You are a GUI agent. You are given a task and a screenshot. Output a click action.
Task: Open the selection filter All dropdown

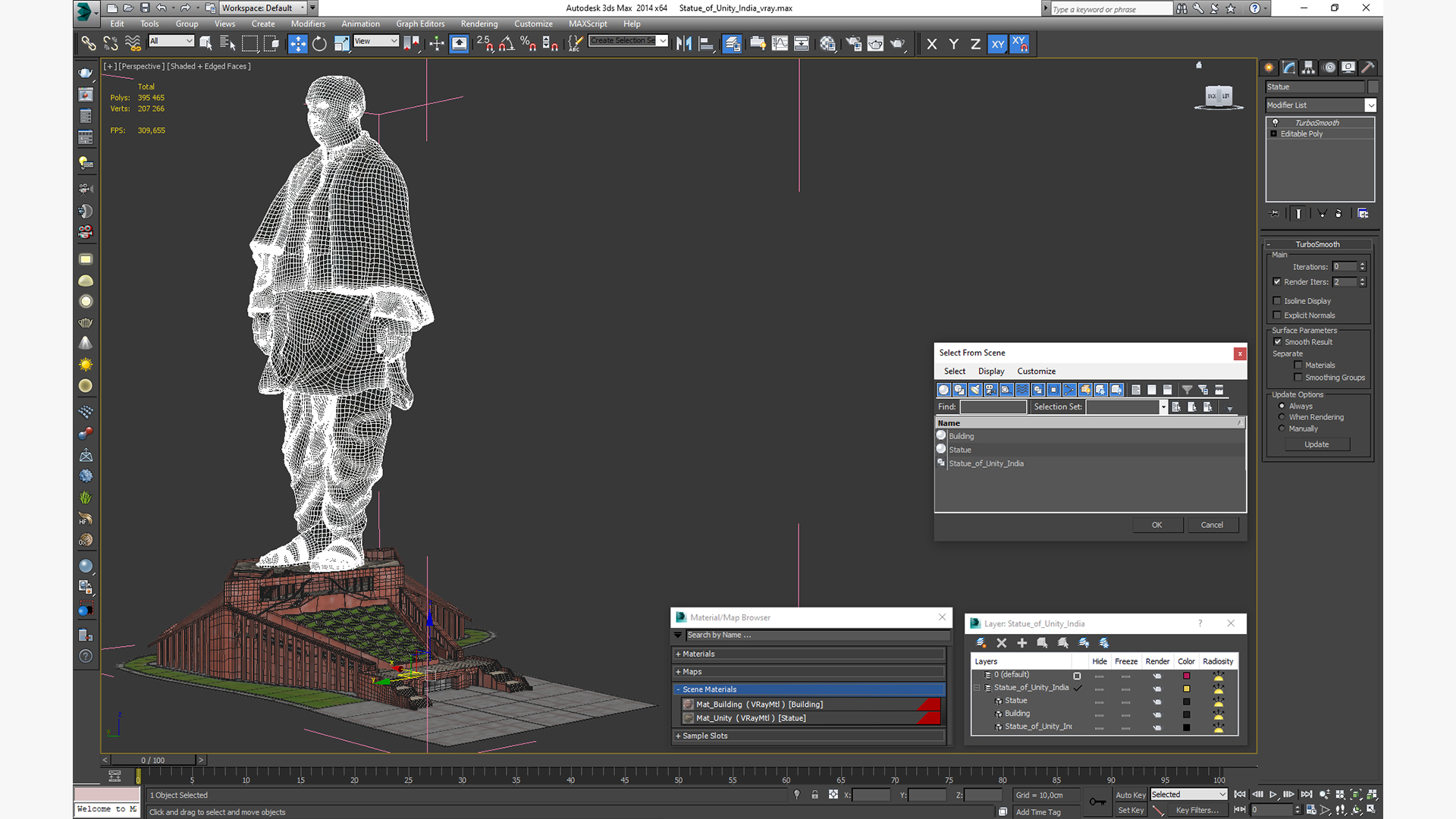[171, 41]
